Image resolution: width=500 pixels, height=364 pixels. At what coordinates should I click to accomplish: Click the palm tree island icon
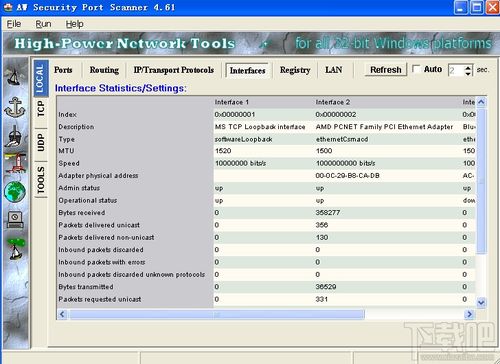pos(15,249)
